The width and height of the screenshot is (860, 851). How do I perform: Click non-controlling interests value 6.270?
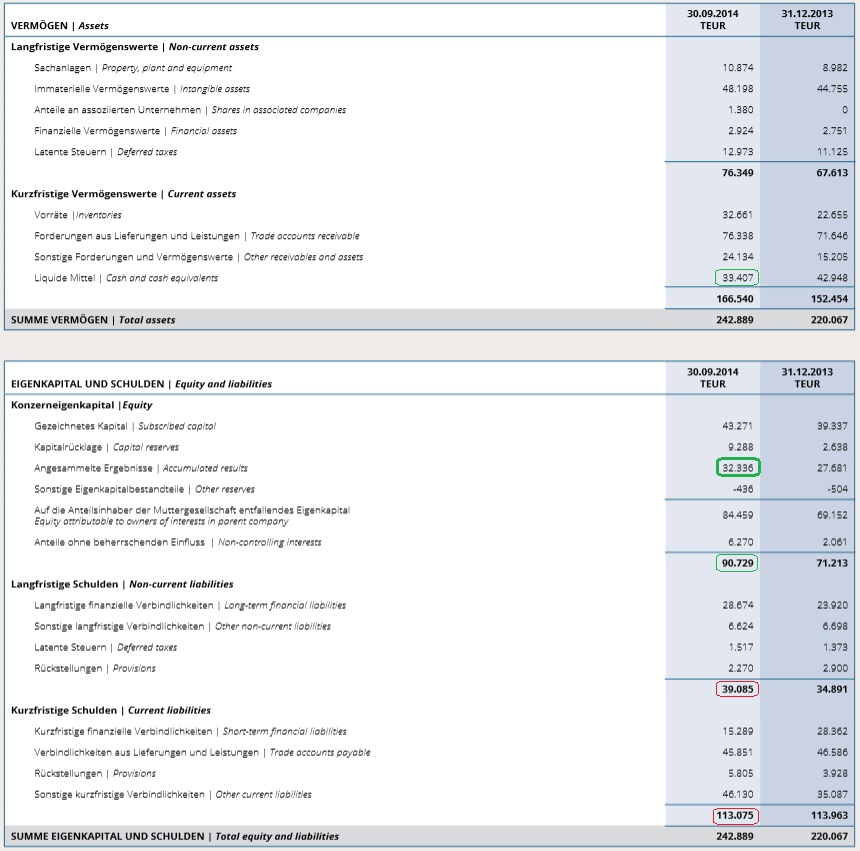740,542
